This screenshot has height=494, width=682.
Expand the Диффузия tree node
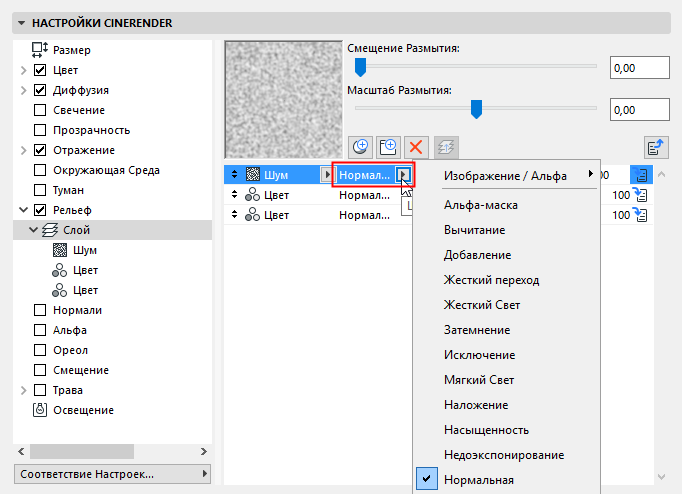(22, 90)
